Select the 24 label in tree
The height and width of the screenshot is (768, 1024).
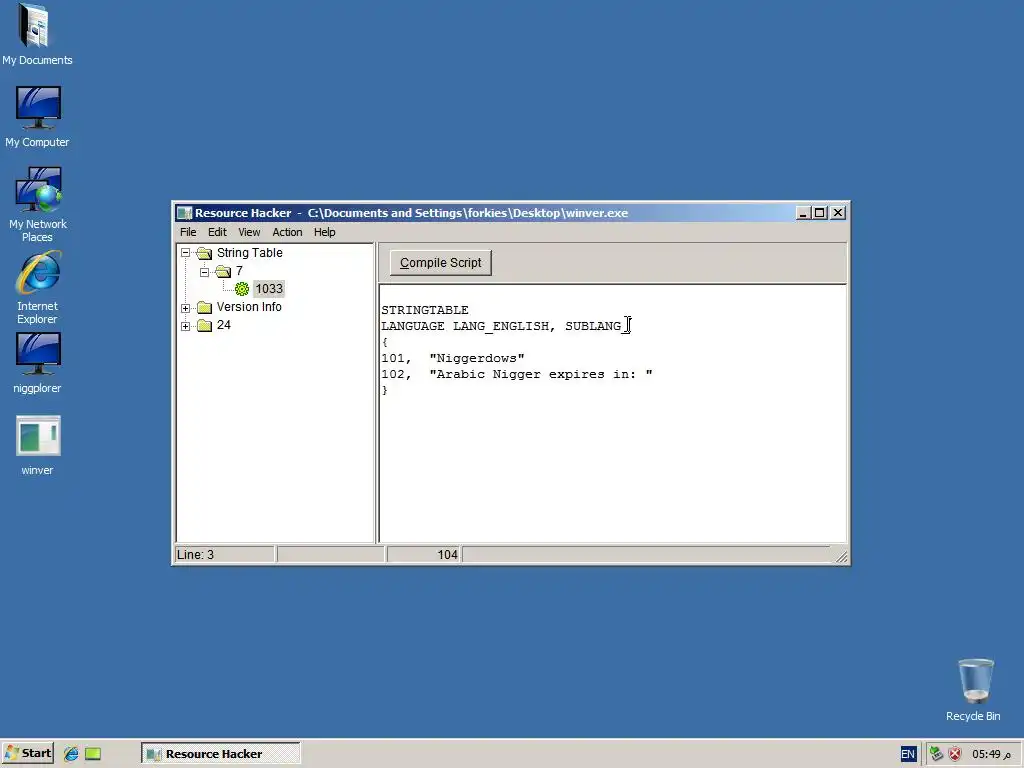223,325
